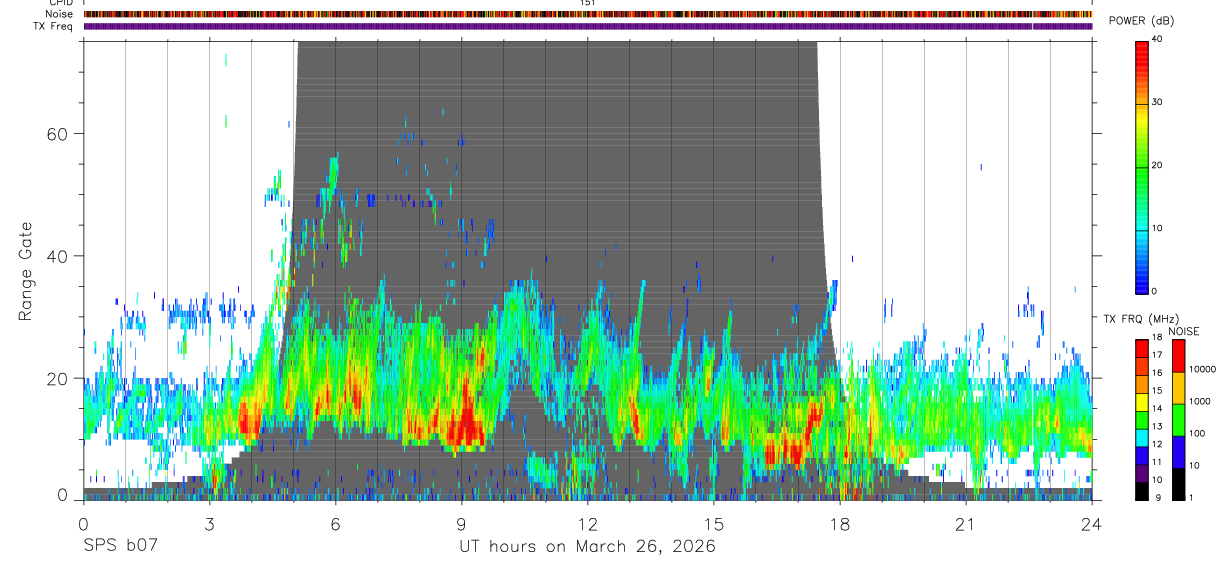Click the SPS b07 beam label
The width and height of the screenshot is (1228, 567).
tap(119, 547)
